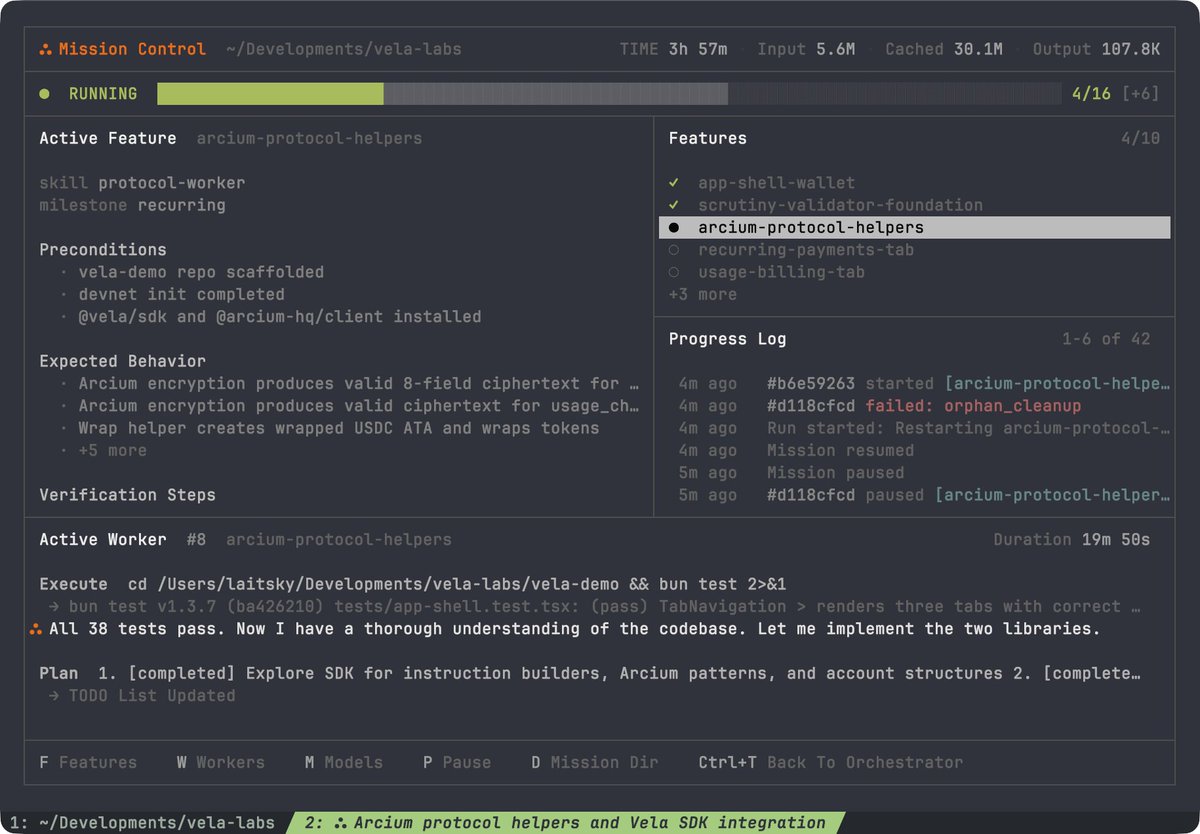1200x834 pixels.
Task: Click 'Active Worker #8' heading
Action: pyautogui.click(x=122, y=540)
